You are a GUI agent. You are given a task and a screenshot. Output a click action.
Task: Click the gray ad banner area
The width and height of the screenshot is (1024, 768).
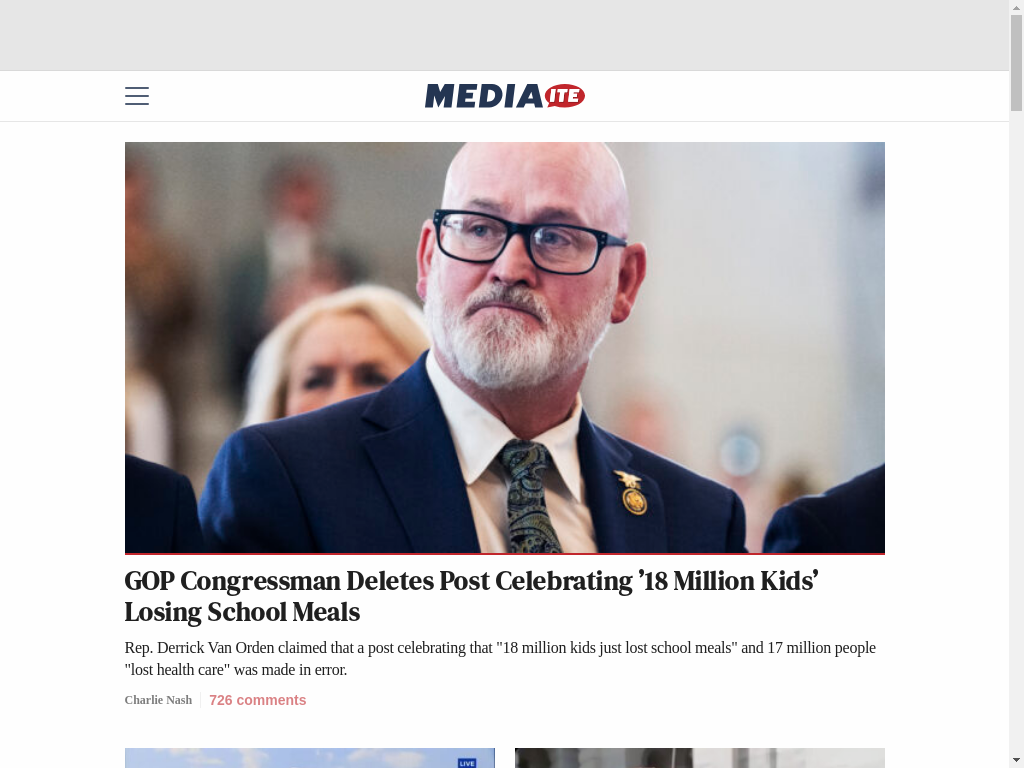pyautogui.click(x=504, y=35)
